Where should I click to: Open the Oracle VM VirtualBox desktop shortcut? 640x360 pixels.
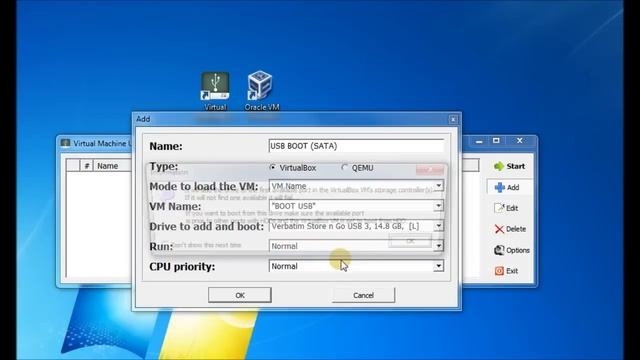(x=261, y=91)
